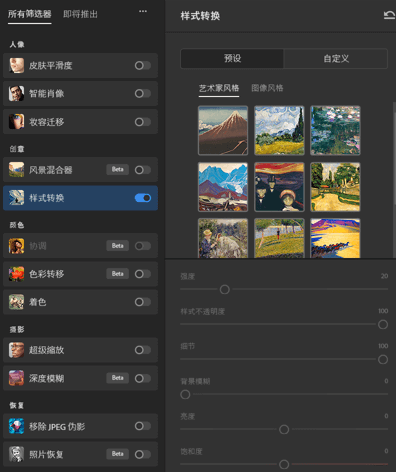This screenshot has width=396, height=472.
Task: Choose the pointillist riverbank painting preset
Action: tap(279, 238)
